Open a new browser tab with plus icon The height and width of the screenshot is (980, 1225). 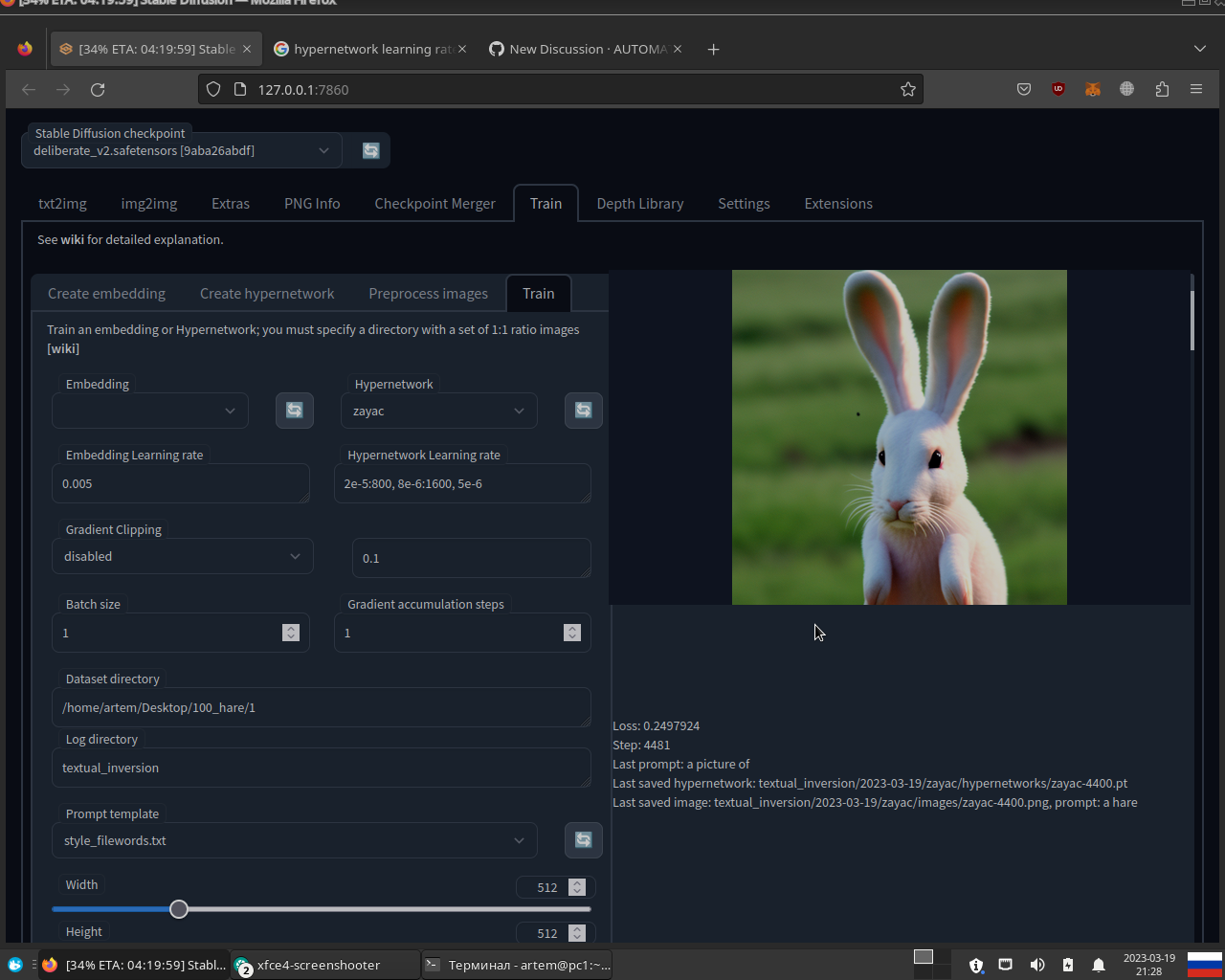(x=713, y=49)
